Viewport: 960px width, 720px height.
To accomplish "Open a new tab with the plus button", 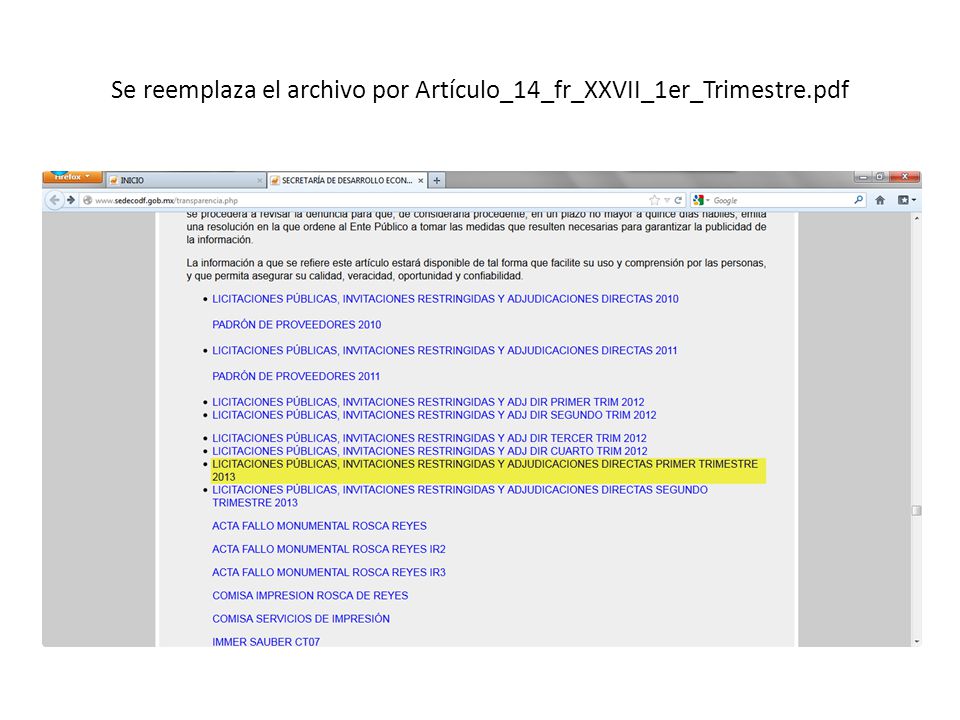I will click(437, 180).
